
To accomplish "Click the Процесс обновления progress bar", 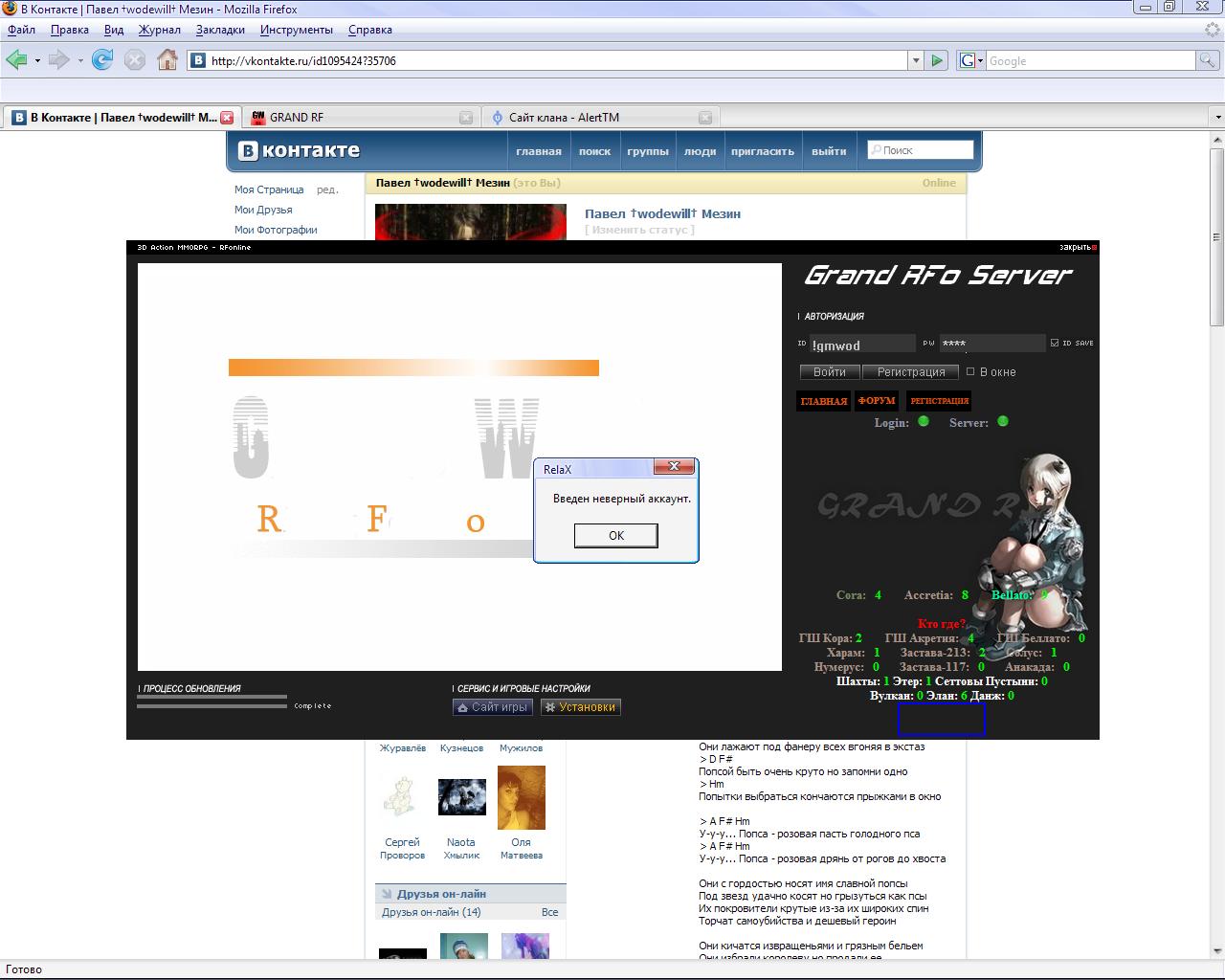I will 212,702.
